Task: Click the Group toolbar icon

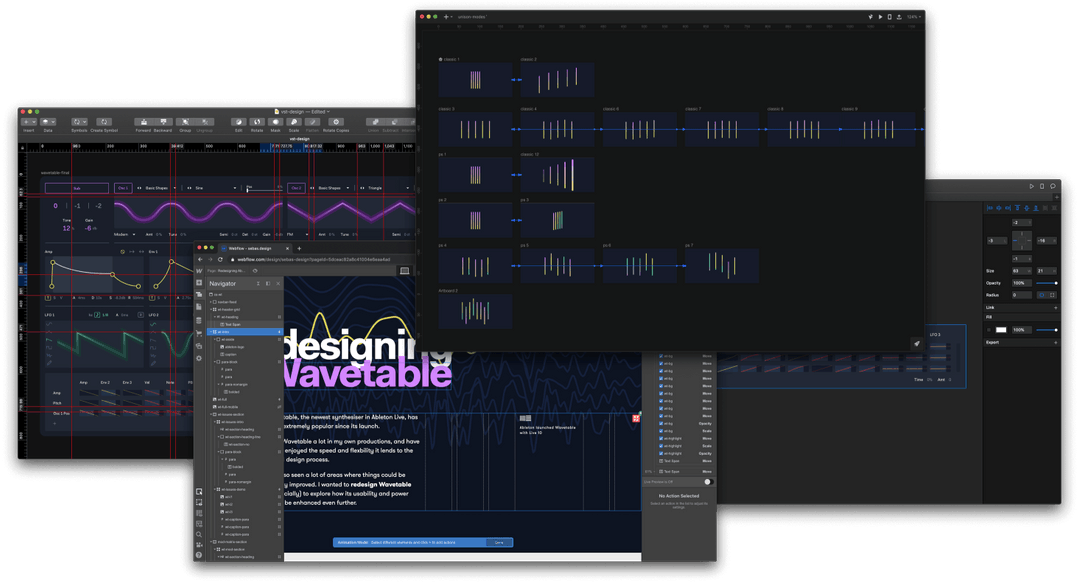Action: tap(185, 123)
